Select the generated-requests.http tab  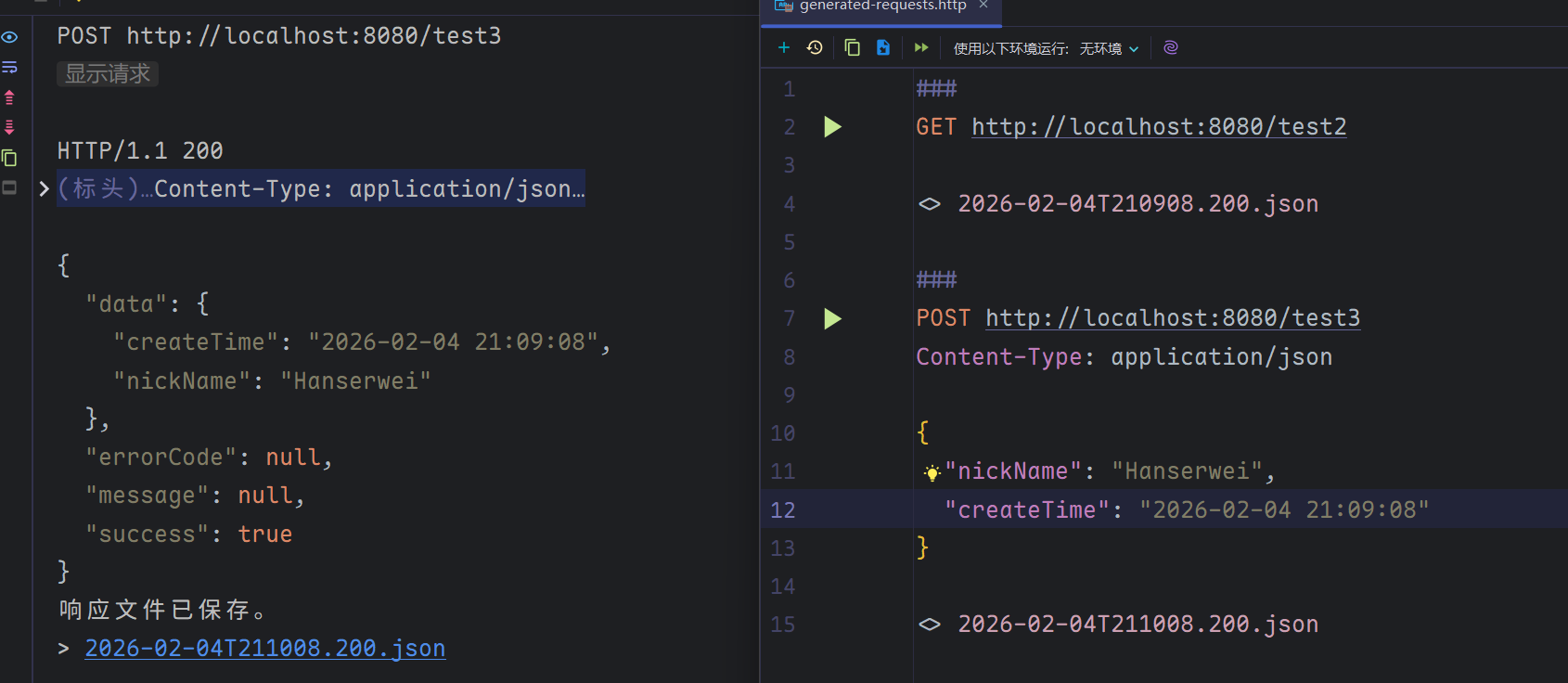(881, 6)
